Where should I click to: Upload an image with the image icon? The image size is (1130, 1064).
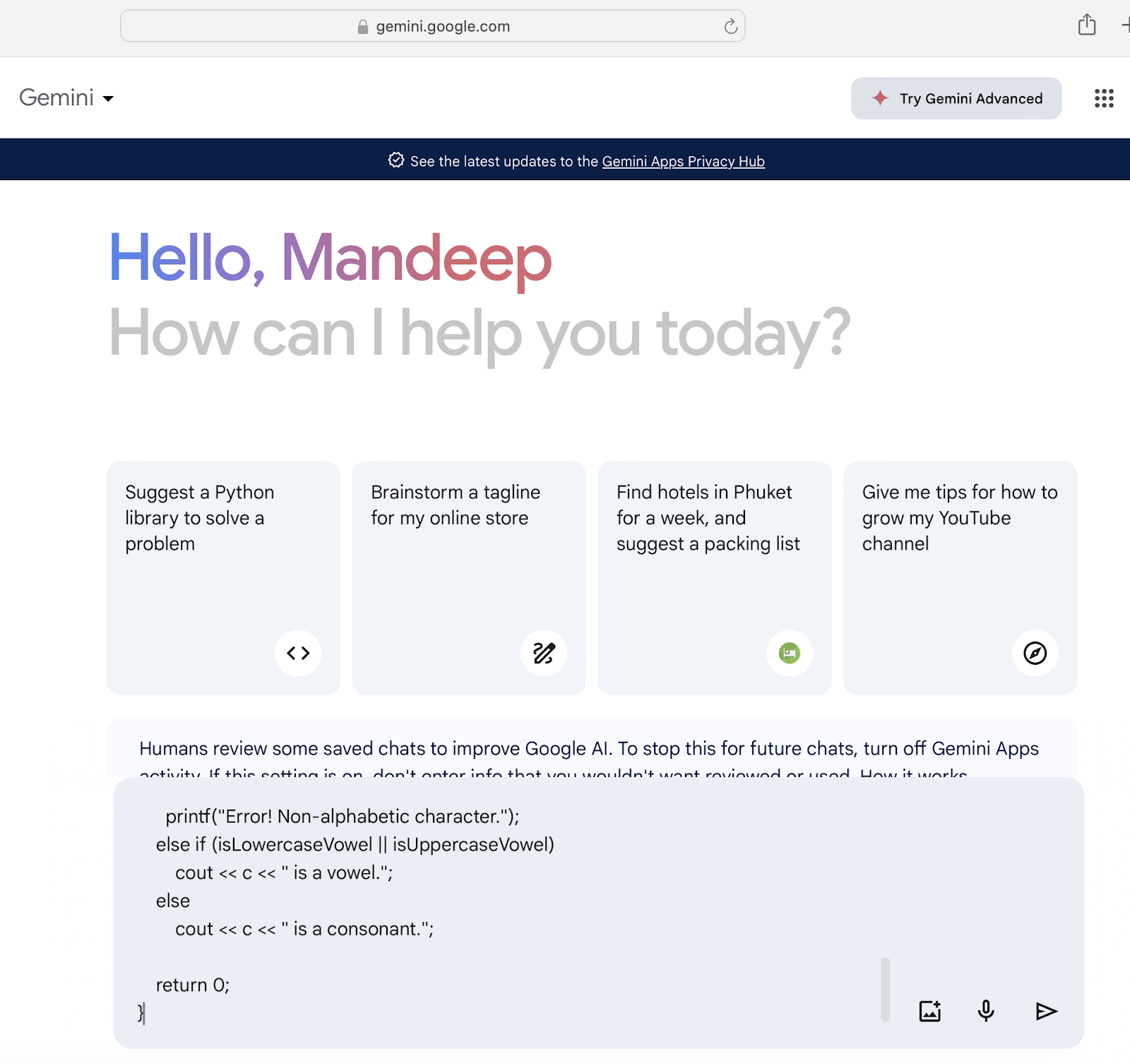point(930,1011)
